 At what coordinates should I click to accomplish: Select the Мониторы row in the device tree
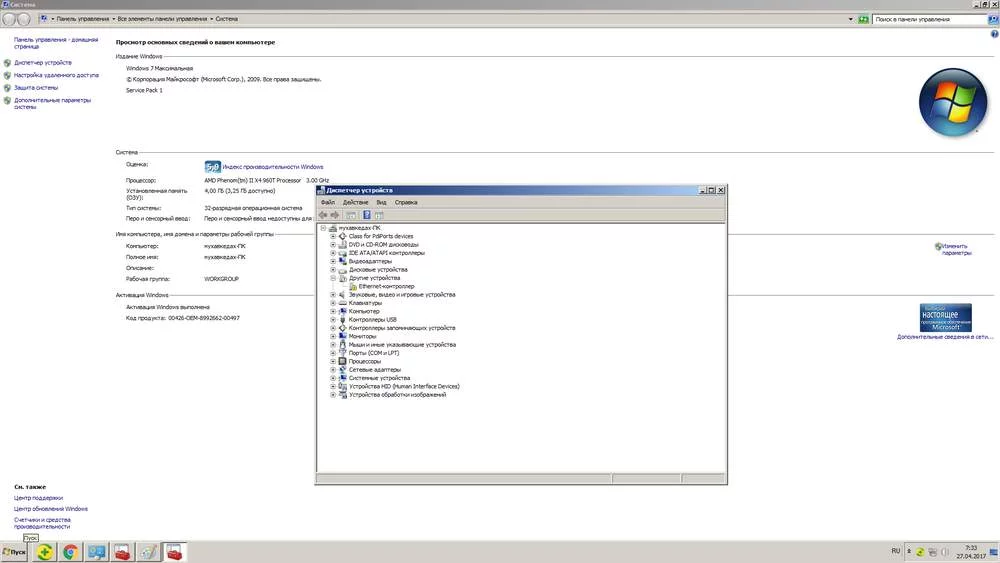(x=362, y=336)
